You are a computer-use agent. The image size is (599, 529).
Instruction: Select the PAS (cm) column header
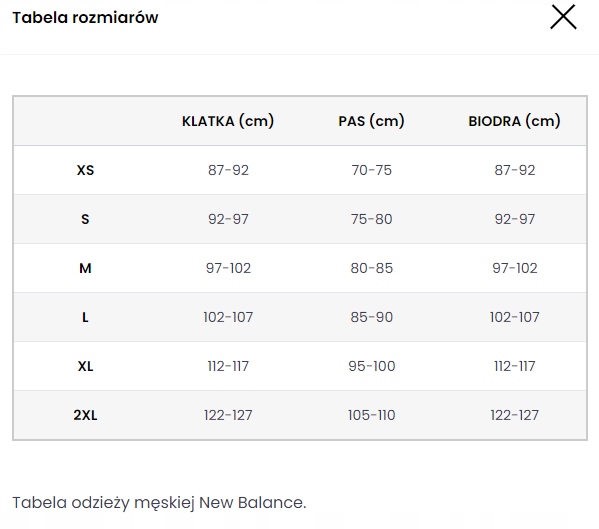(371, 121)
